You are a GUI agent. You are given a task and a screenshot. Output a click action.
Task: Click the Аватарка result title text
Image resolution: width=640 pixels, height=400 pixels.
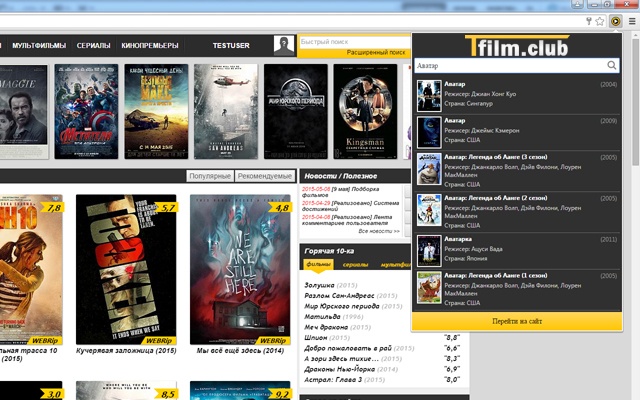tap(458, 239)
